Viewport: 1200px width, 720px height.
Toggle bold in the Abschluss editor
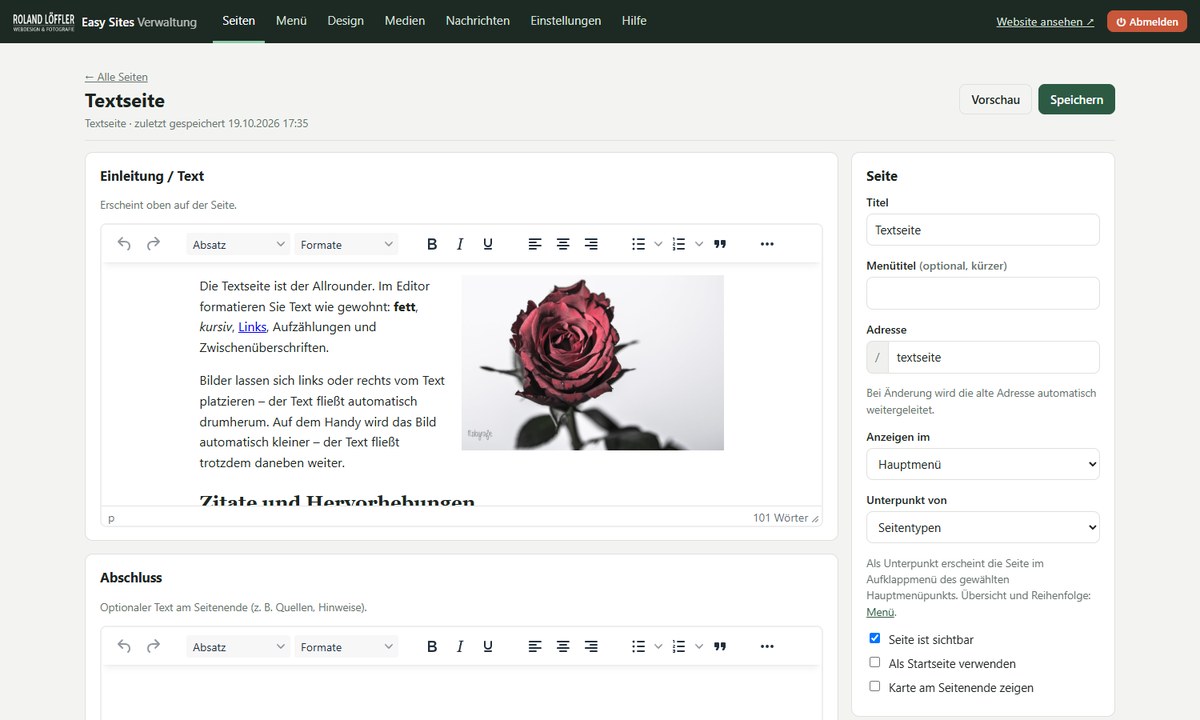tap(432, 647)
